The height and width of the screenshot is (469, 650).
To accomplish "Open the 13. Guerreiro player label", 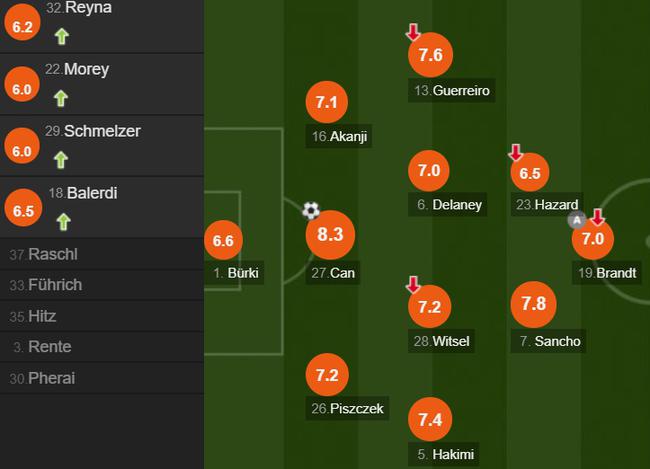I will click(452, 90).
